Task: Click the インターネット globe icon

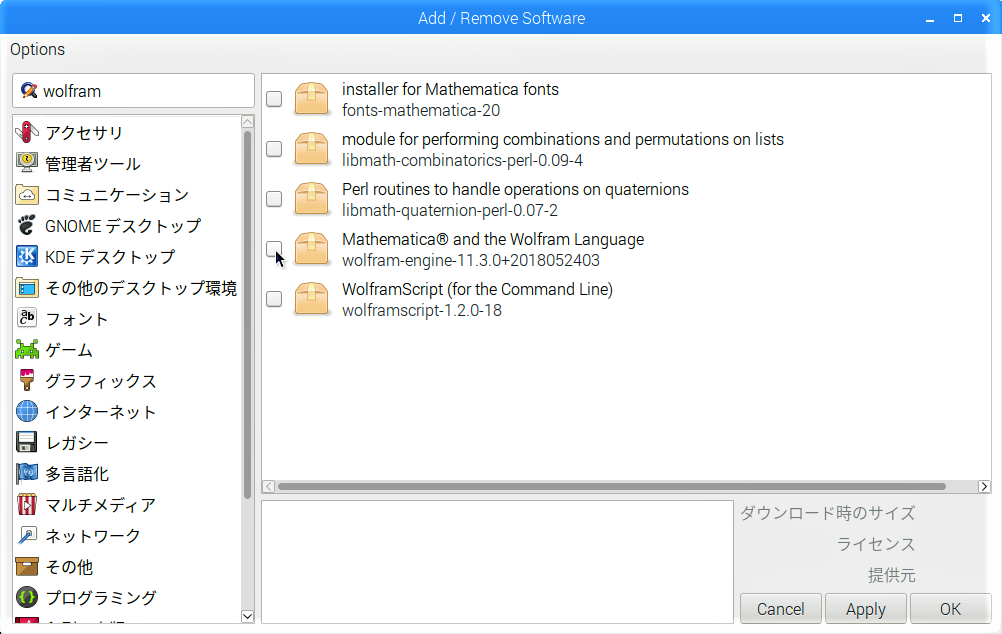Action: pyautogui.click(x=27, y=412)
